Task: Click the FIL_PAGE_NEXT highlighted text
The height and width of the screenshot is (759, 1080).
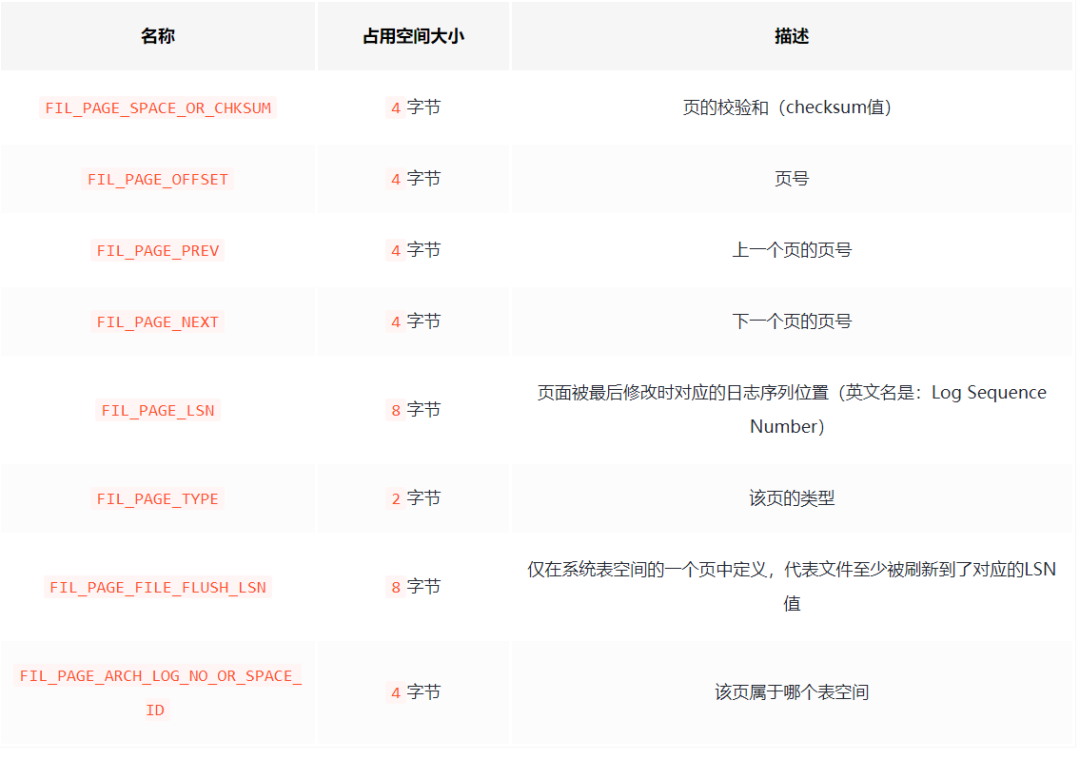Action: pos(157,321)
